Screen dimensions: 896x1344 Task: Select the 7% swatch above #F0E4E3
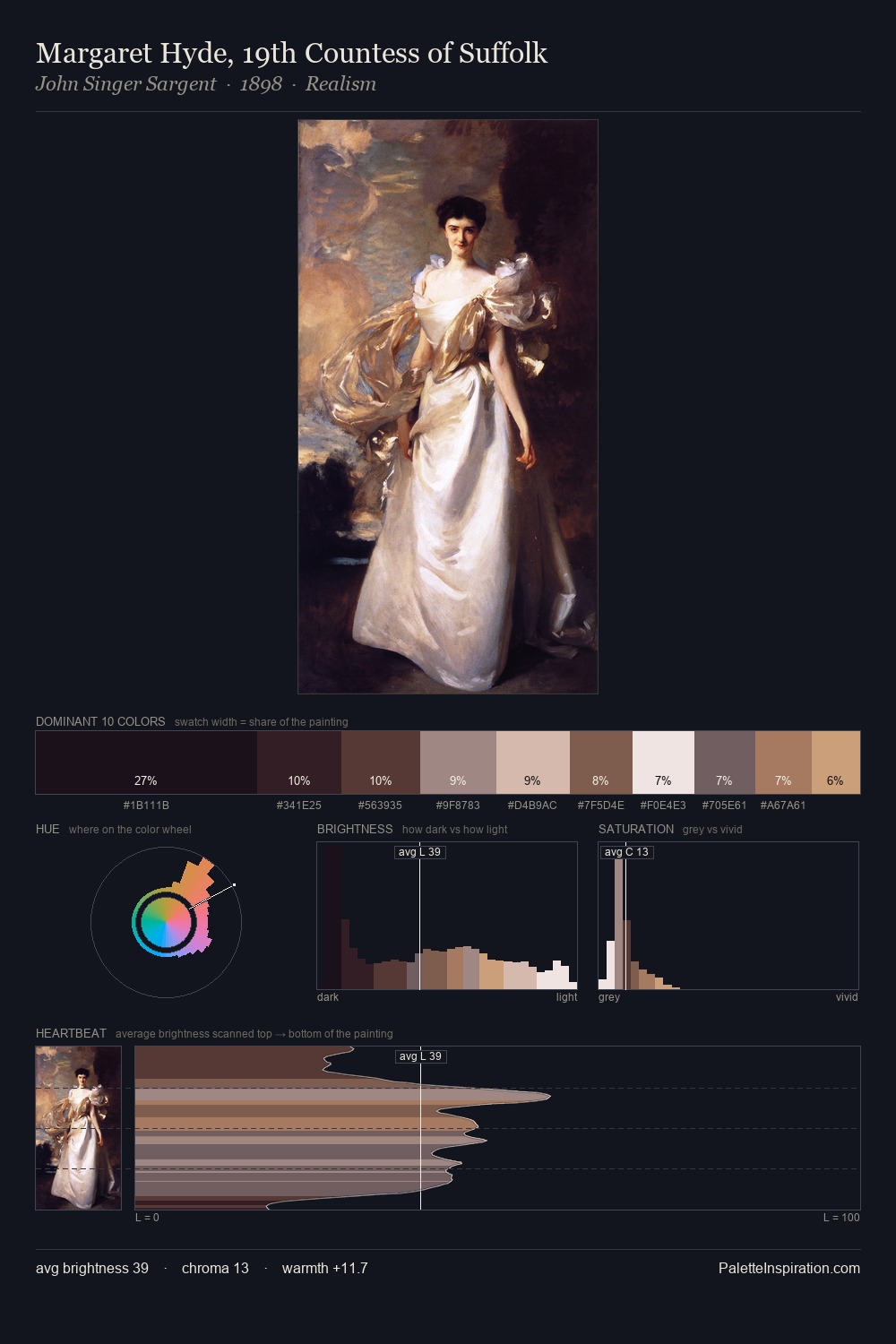coord(663,762)
